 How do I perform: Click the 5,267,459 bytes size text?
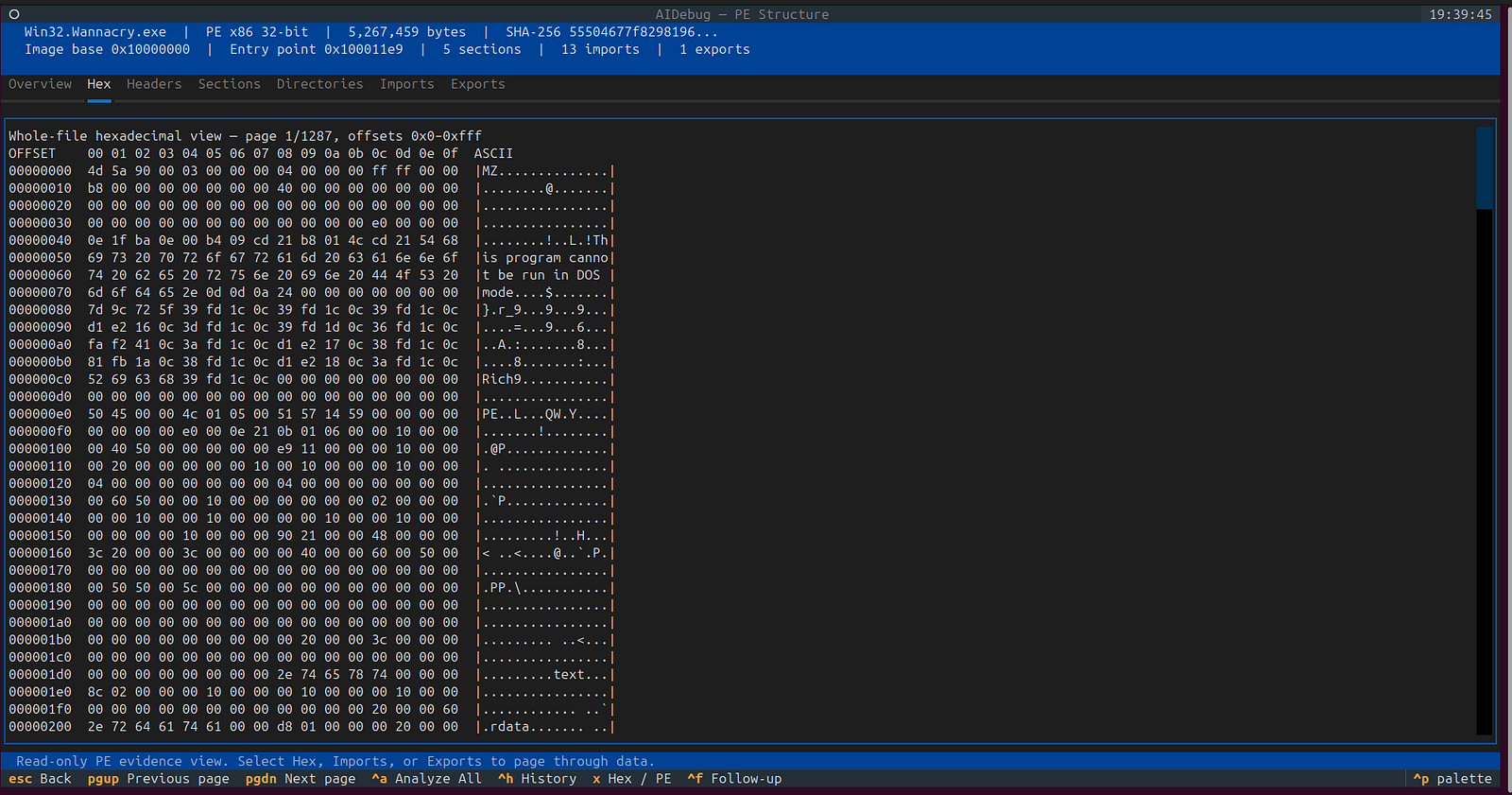point(407,32)
